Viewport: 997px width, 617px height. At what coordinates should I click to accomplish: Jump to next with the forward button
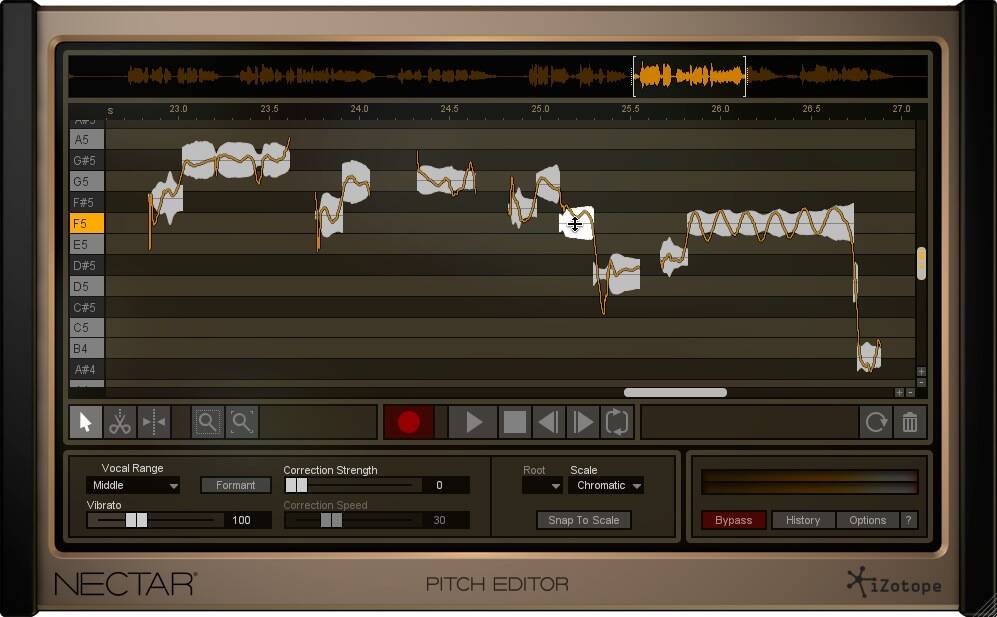(x=582, y=422)
